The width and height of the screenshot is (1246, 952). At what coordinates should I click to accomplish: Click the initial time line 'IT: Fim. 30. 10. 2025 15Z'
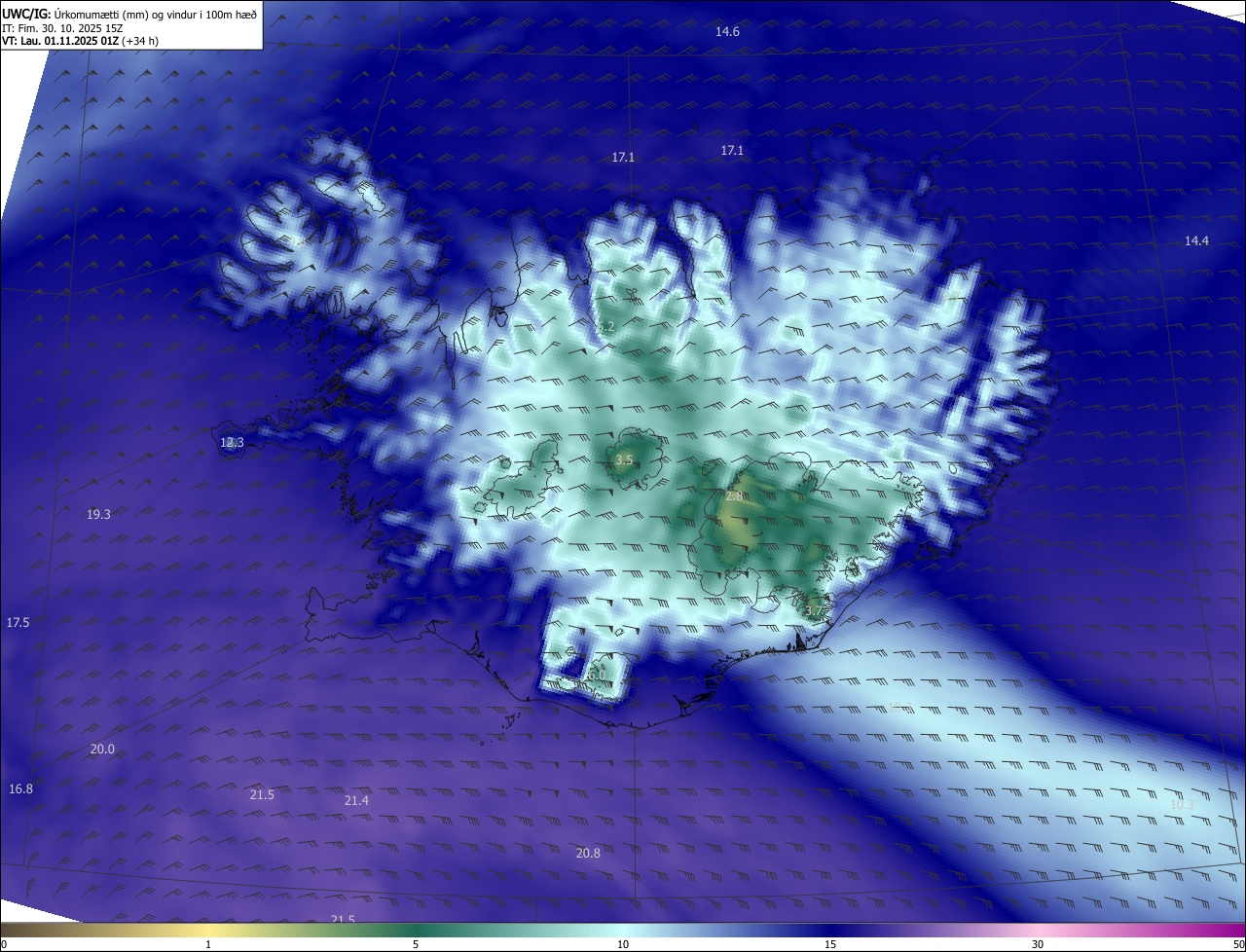coord(63,28)
